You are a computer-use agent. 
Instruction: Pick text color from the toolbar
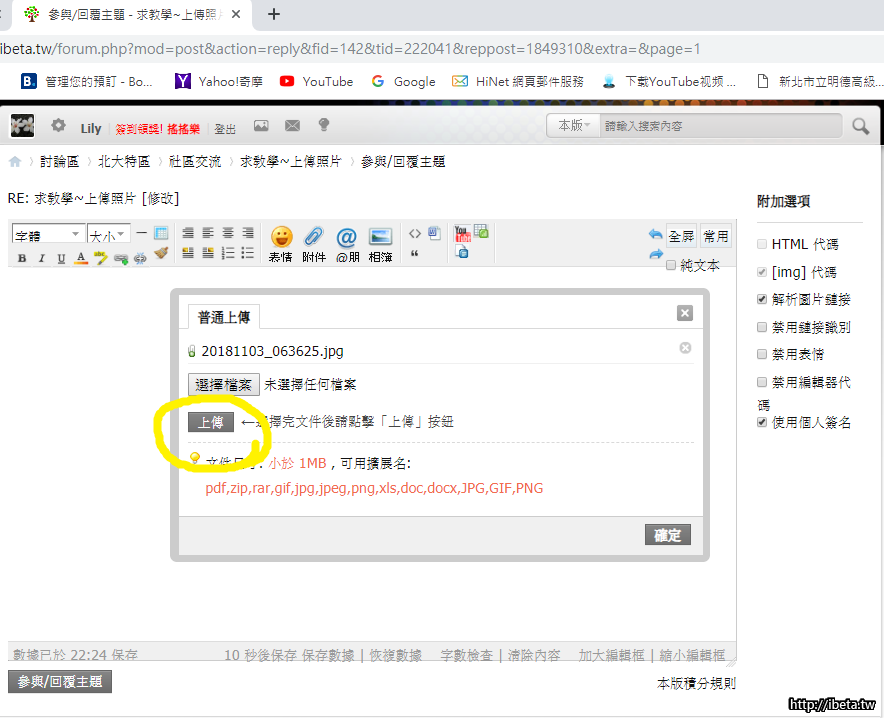coord(81,258)
